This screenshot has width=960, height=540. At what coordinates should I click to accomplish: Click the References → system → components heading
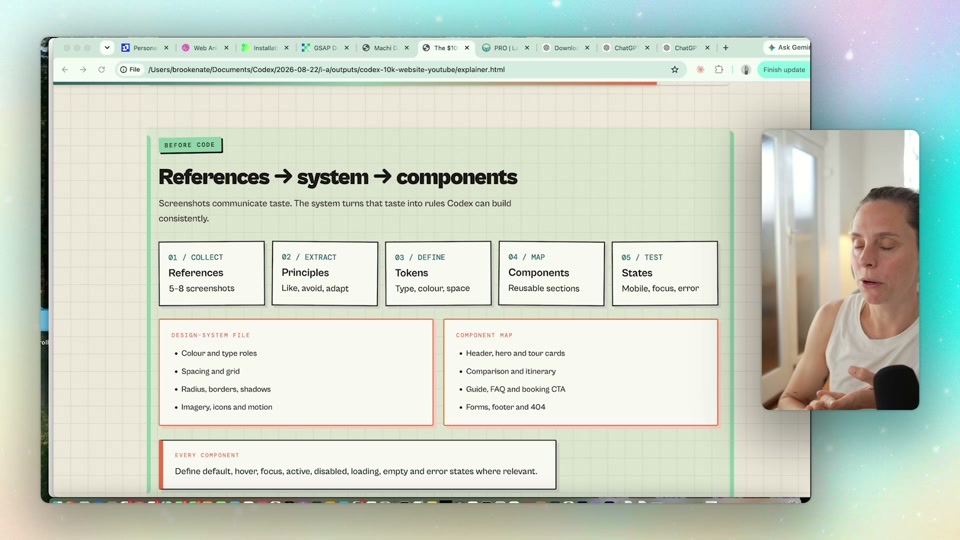click(337, 177)
